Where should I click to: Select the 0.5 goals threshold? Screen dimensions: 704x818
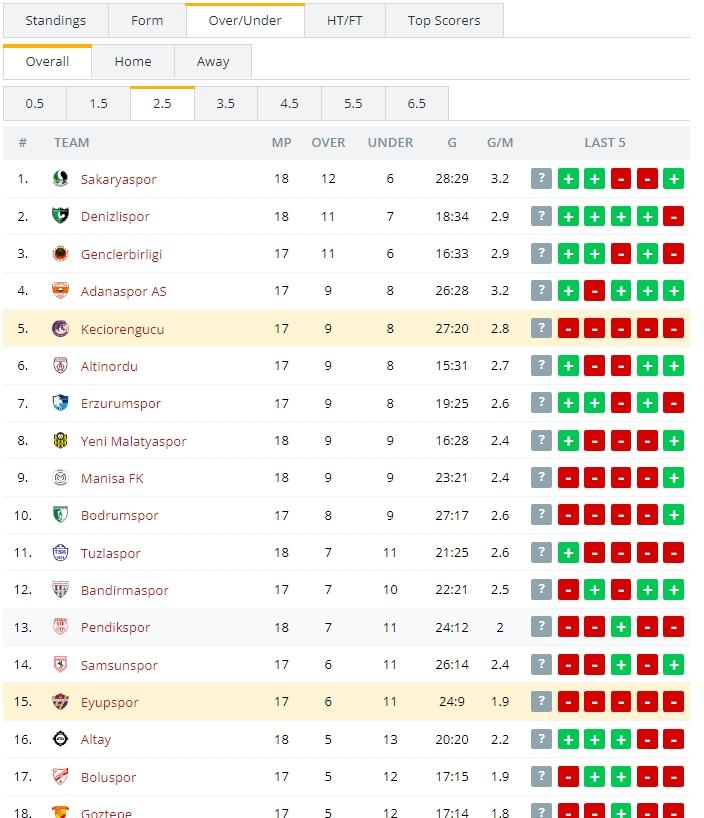[x=35, y=103]
